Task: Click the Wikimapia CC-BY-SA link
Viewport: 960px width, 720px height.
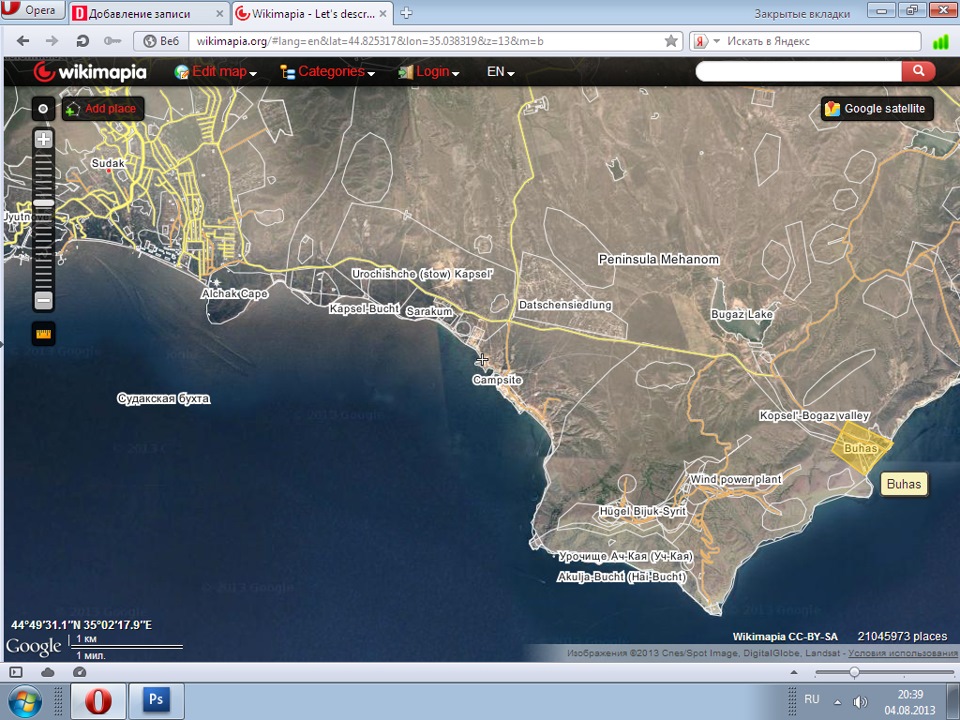Action: pos(785,637)
